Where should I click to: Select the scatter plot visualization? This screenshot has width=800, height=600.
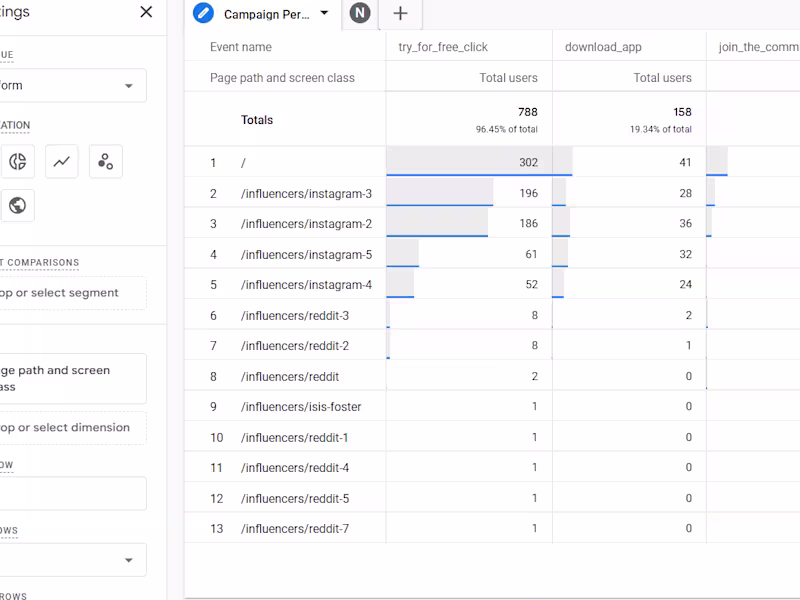click(x=103, y=161)
